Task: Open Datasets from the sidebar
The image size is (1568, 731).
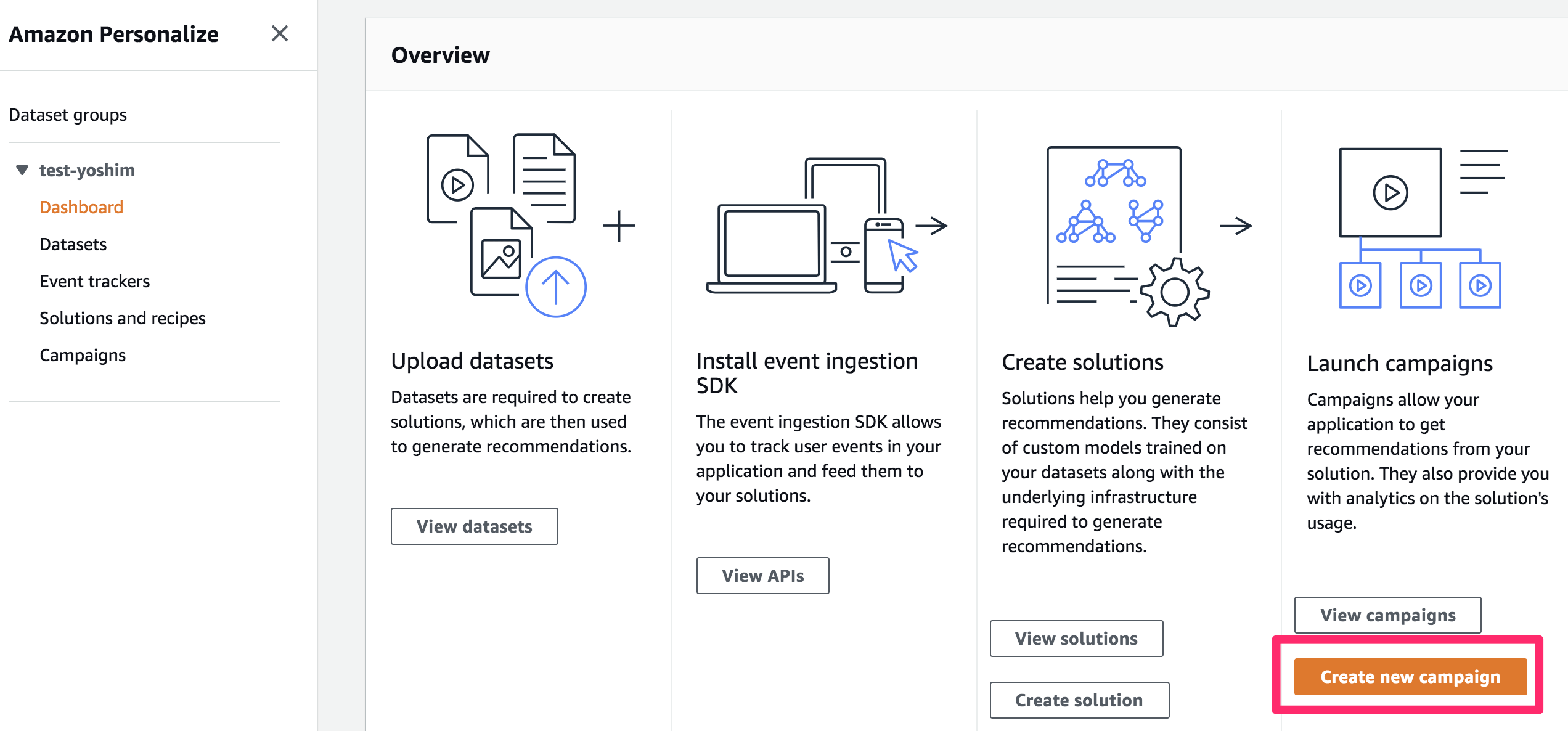Action: click(x=73, y=244)
